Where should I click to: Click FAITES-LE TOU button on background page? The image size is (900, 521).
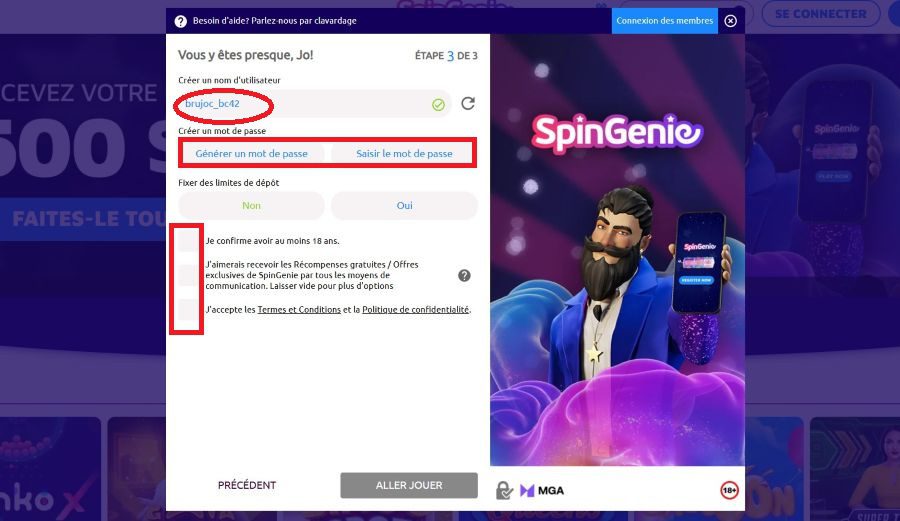click(83, 219)
